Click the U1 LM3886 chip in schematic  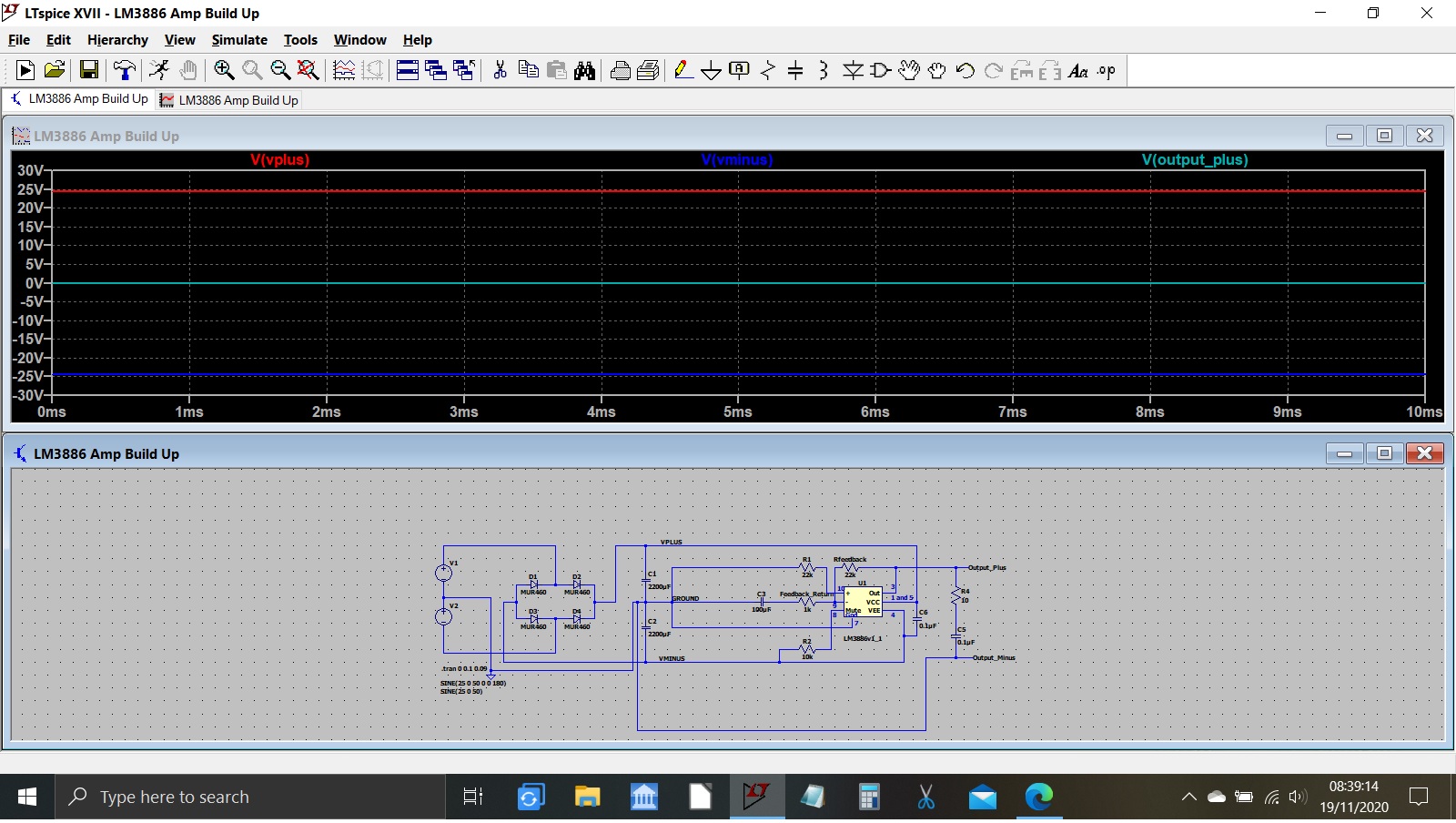(863, 602)
